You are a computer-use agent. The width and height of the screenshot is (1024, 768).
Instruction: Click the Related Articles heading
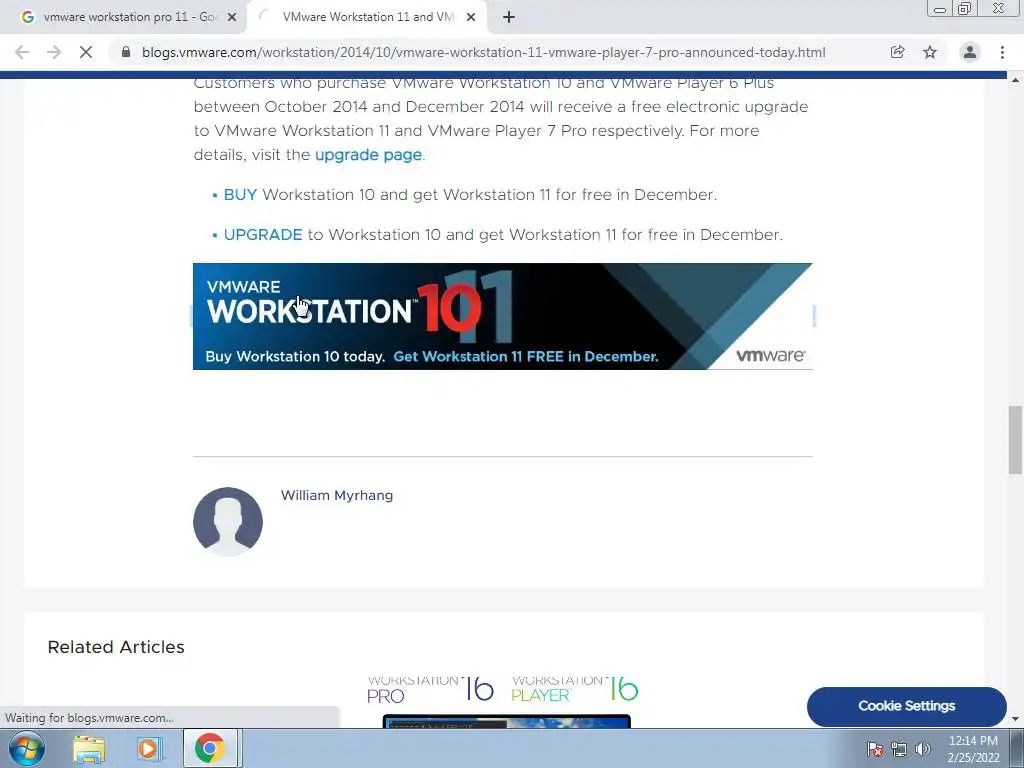pos(116,647)
